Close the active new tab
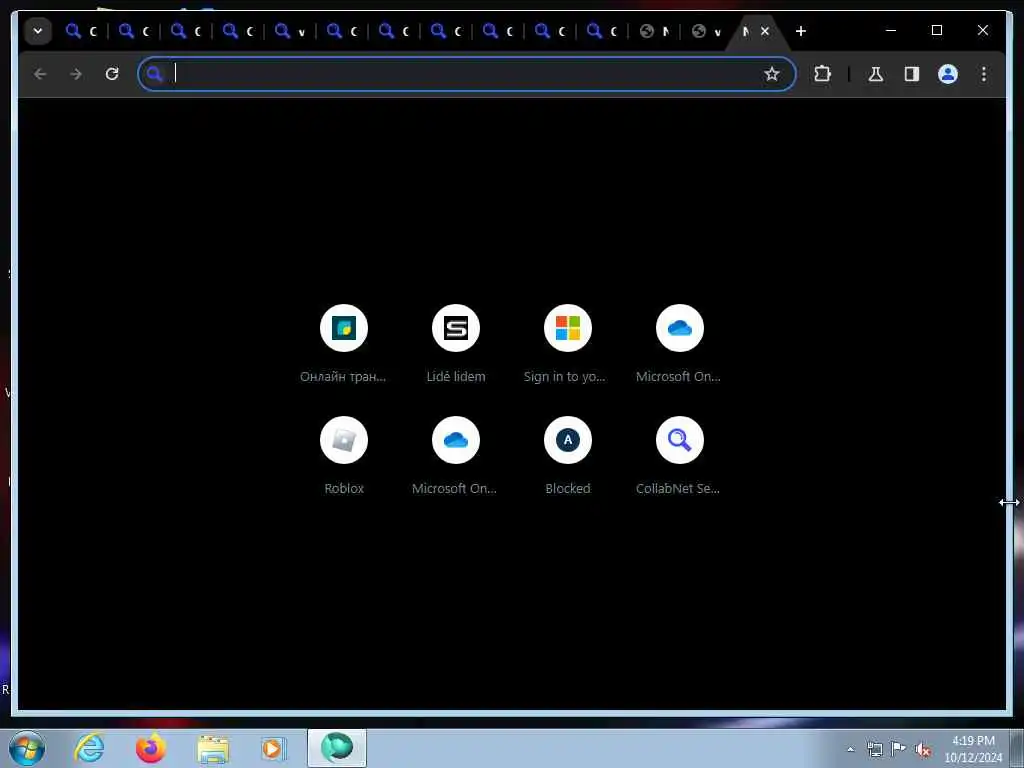This screenshot has height=768, width=1024. 765,31
